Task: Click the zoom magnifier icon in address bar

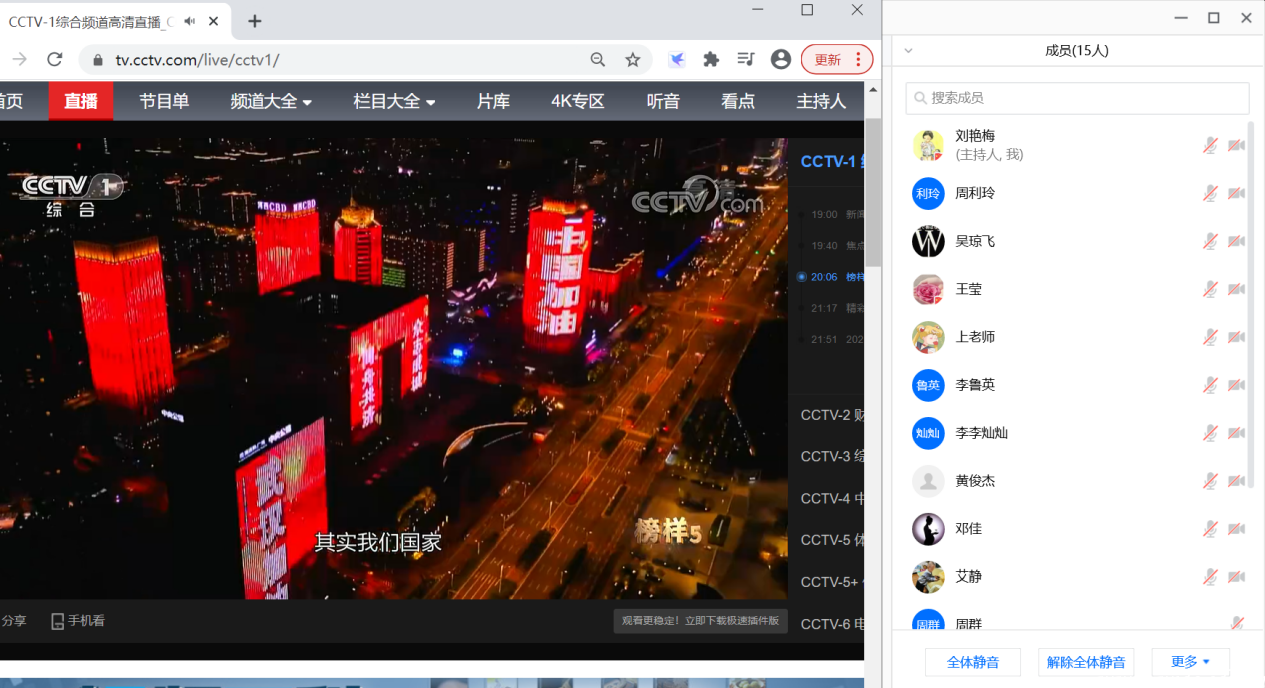Action: pyautogui.click(x=598, y=60)
